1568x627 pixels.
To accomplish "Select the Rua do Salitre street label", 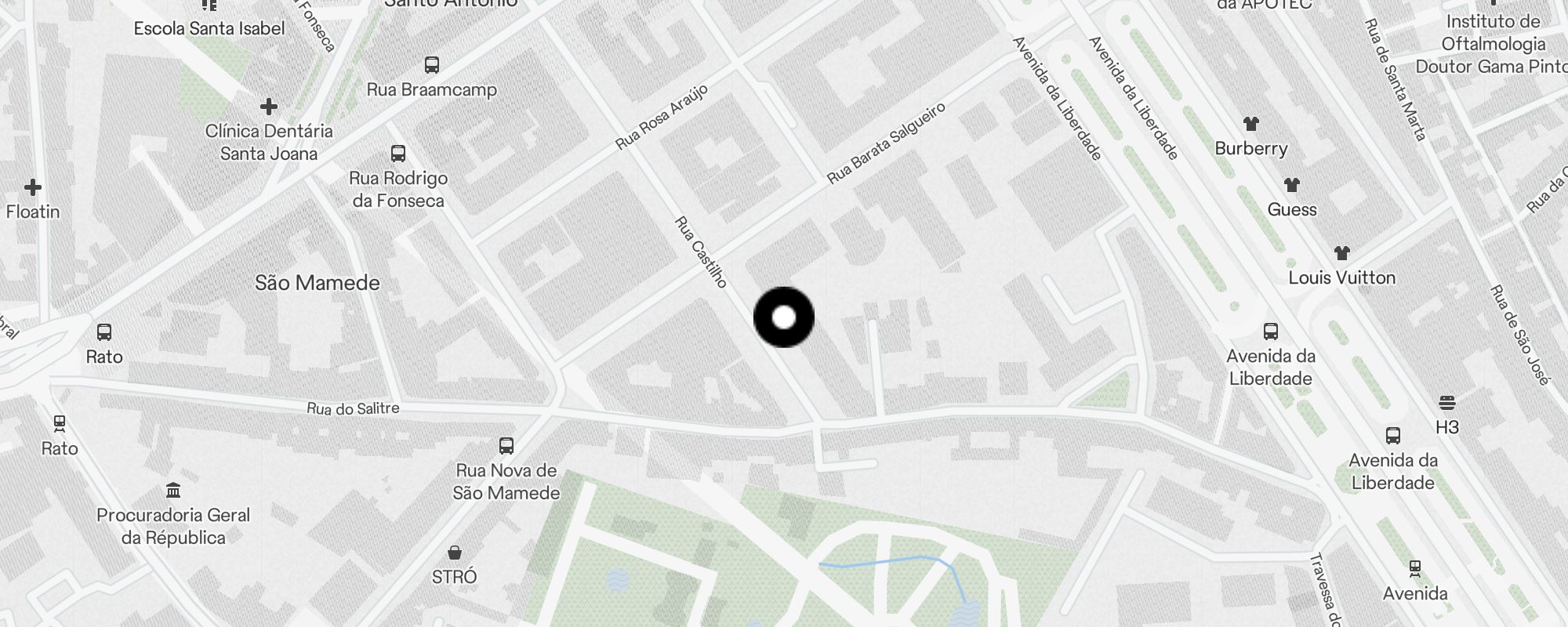I will 353,408.
